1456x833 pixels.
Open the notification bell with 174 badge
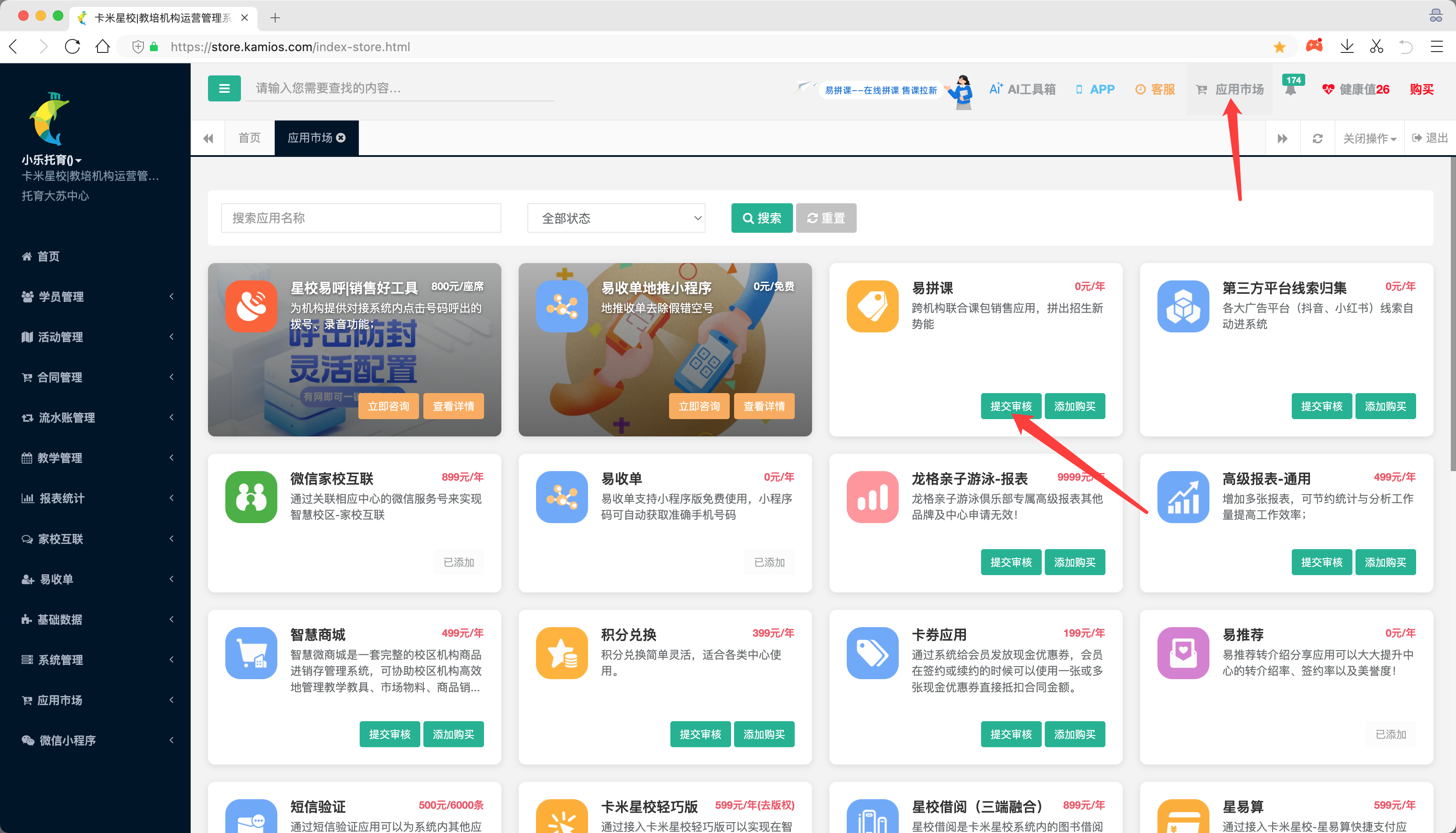pyautogui.click(x=1291, y=89)
